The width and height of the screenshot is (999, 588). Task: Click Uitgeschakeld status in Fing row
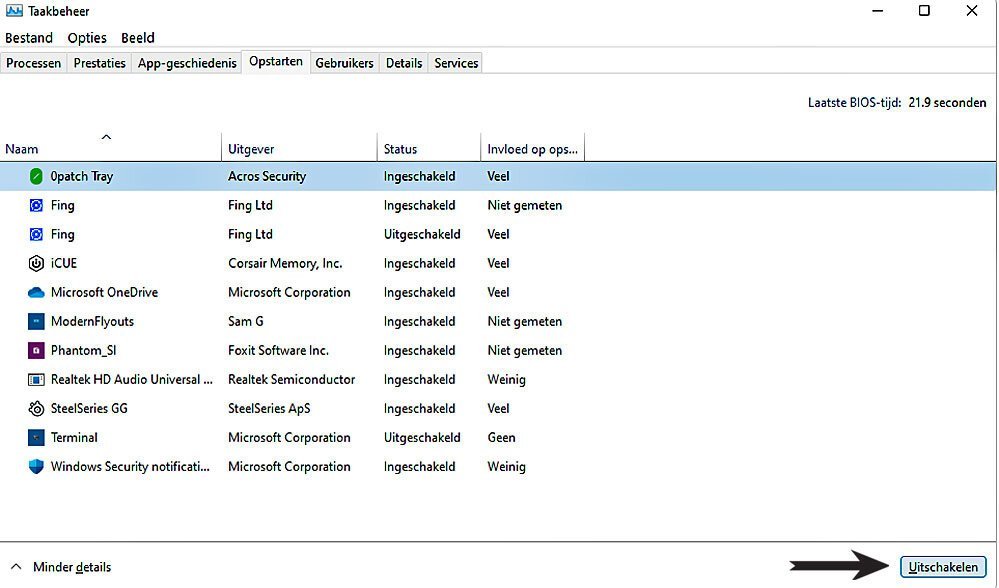(x=422, y=234)
